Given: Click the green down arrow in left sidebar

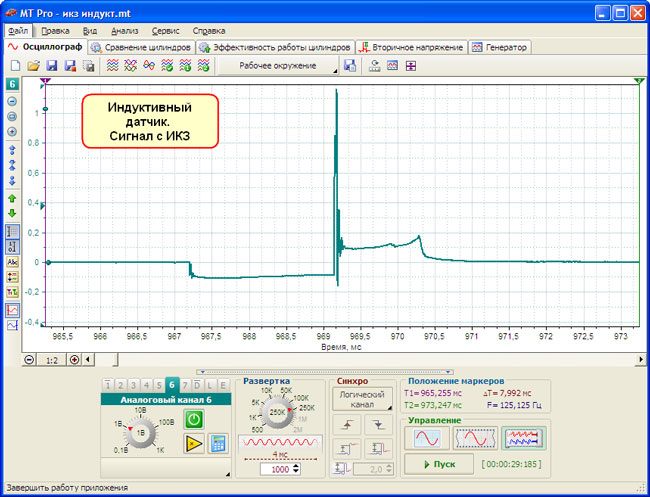Looking at the screenshot, I should coord(12,213).
